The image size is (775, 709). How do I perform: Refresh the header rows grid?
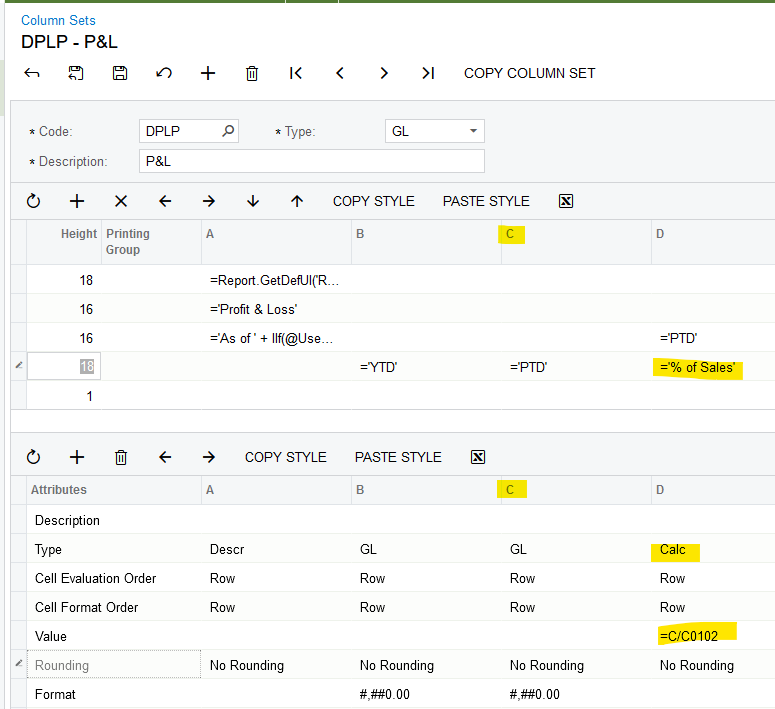33,201
